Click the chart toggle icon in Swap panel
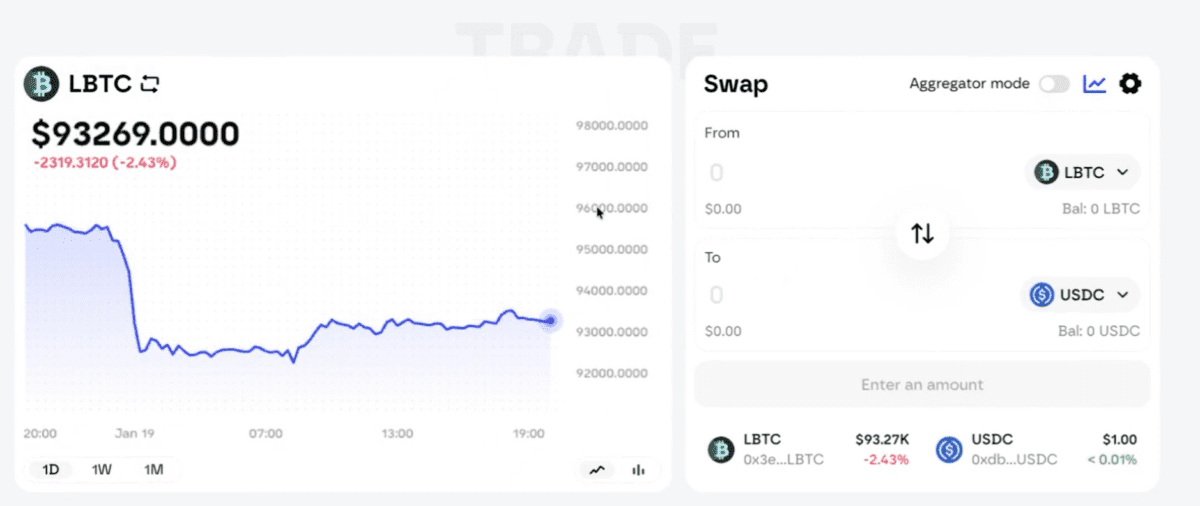The height and width of the screenshot is (506, 1200). 1094,84
